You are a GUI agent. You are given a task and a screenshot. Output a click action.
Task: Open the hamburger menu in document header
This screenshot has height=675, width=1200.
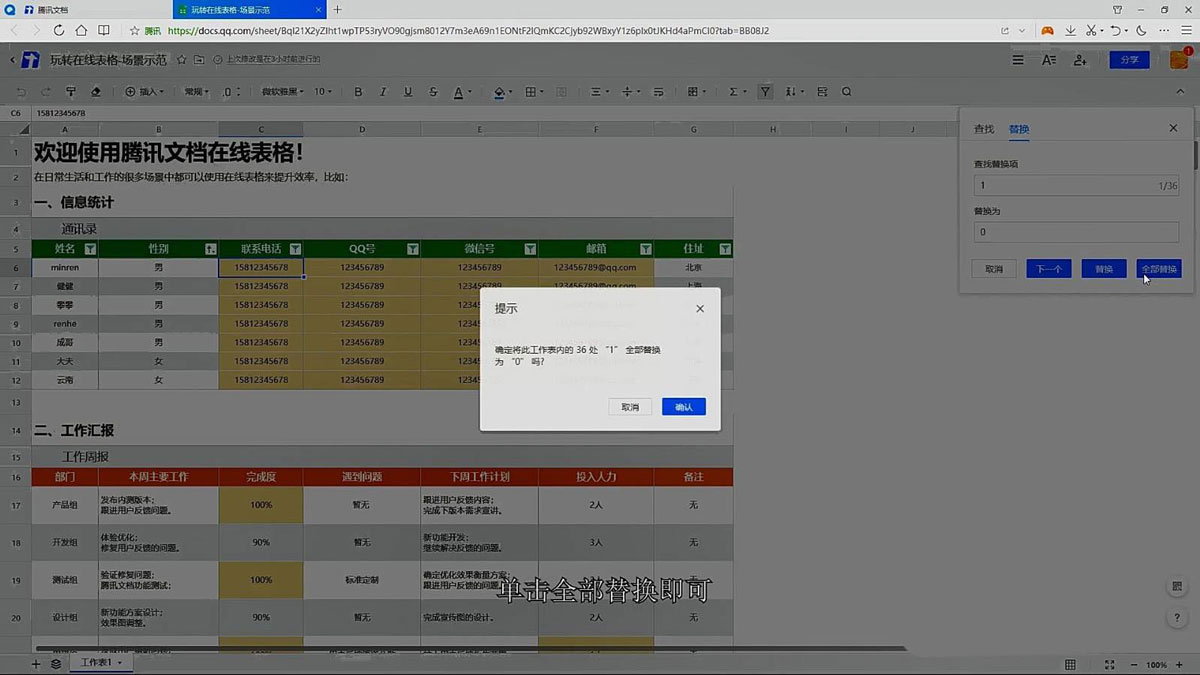click(1018, 60)
